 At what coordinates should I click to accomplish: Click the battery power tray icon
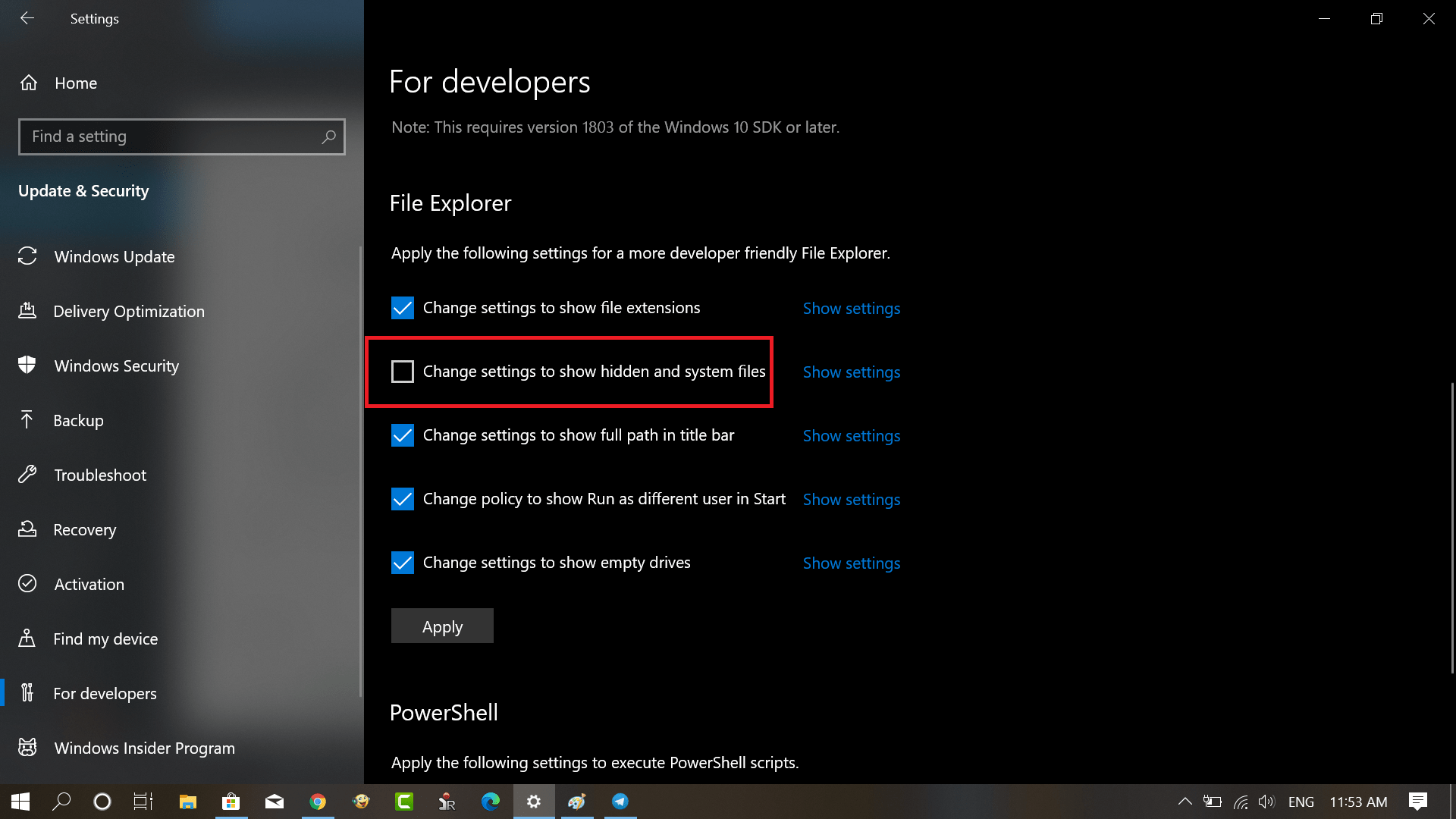(x=1213, y=802)
